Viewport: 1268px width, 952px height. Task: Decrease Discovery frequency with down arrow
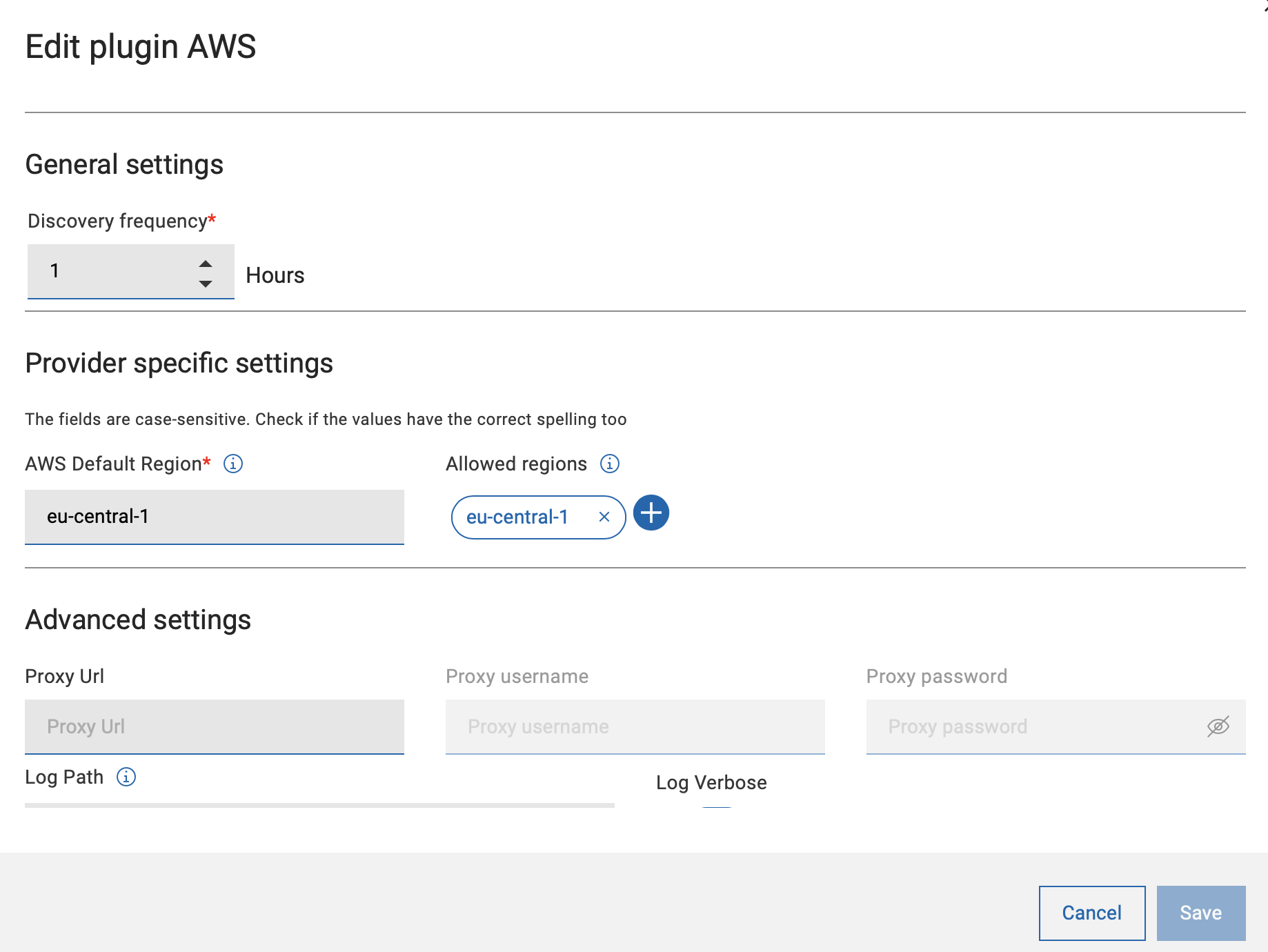click(206, 284)
